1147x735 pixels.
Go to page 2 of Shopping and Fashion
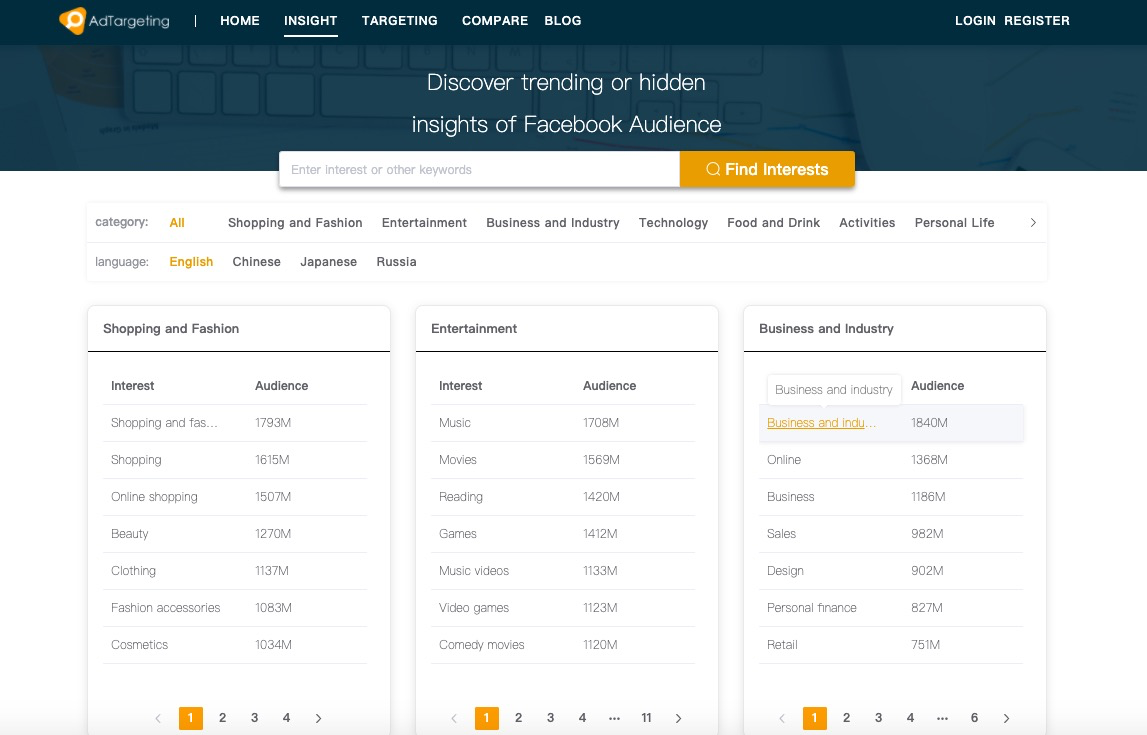[222, 718]
